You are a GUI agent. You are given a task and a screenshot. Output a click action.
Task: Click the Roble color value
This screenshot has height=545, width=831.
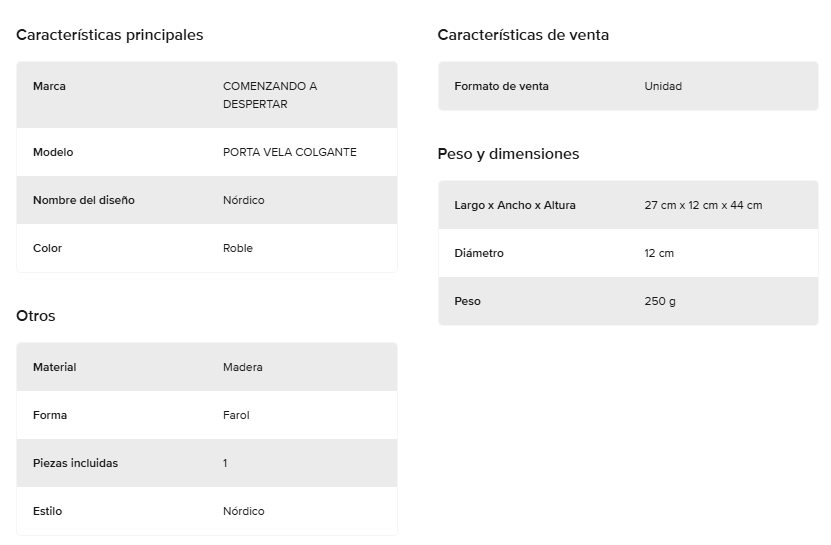click(237, 248)
